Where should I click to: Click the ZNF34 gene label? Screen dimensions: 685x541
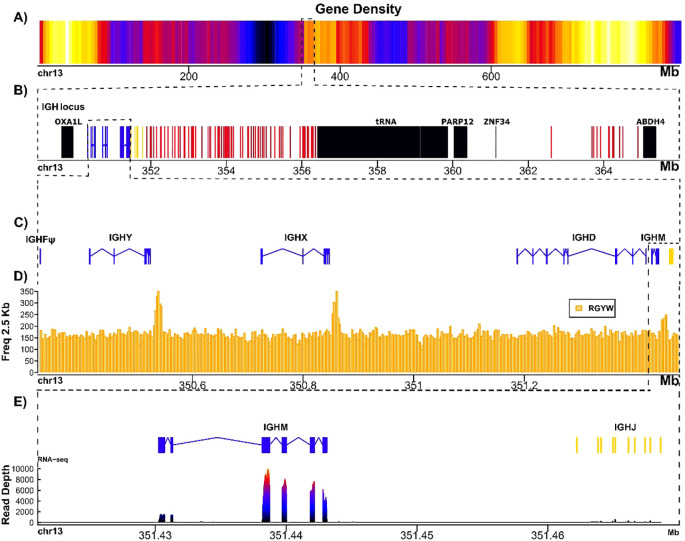coord(497,121)
